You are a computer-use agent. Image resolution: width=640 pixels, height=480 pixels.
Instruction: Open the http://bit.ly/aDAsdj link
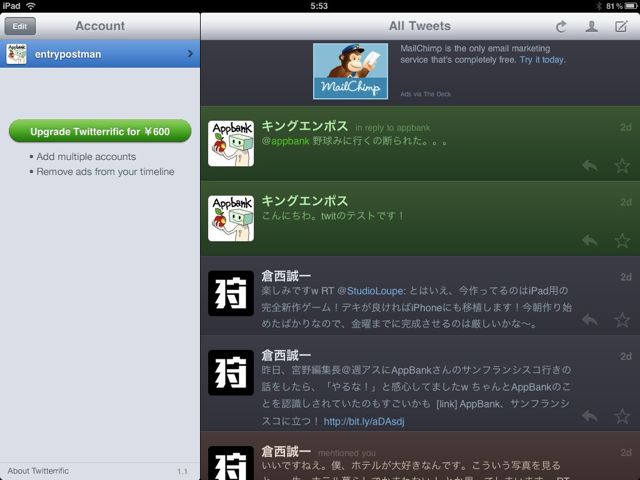point(364,421)
